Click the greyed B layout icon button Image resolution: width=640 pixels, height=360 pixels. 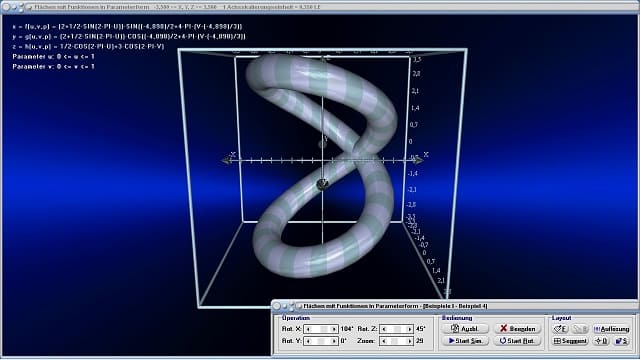tap(580, 329)
